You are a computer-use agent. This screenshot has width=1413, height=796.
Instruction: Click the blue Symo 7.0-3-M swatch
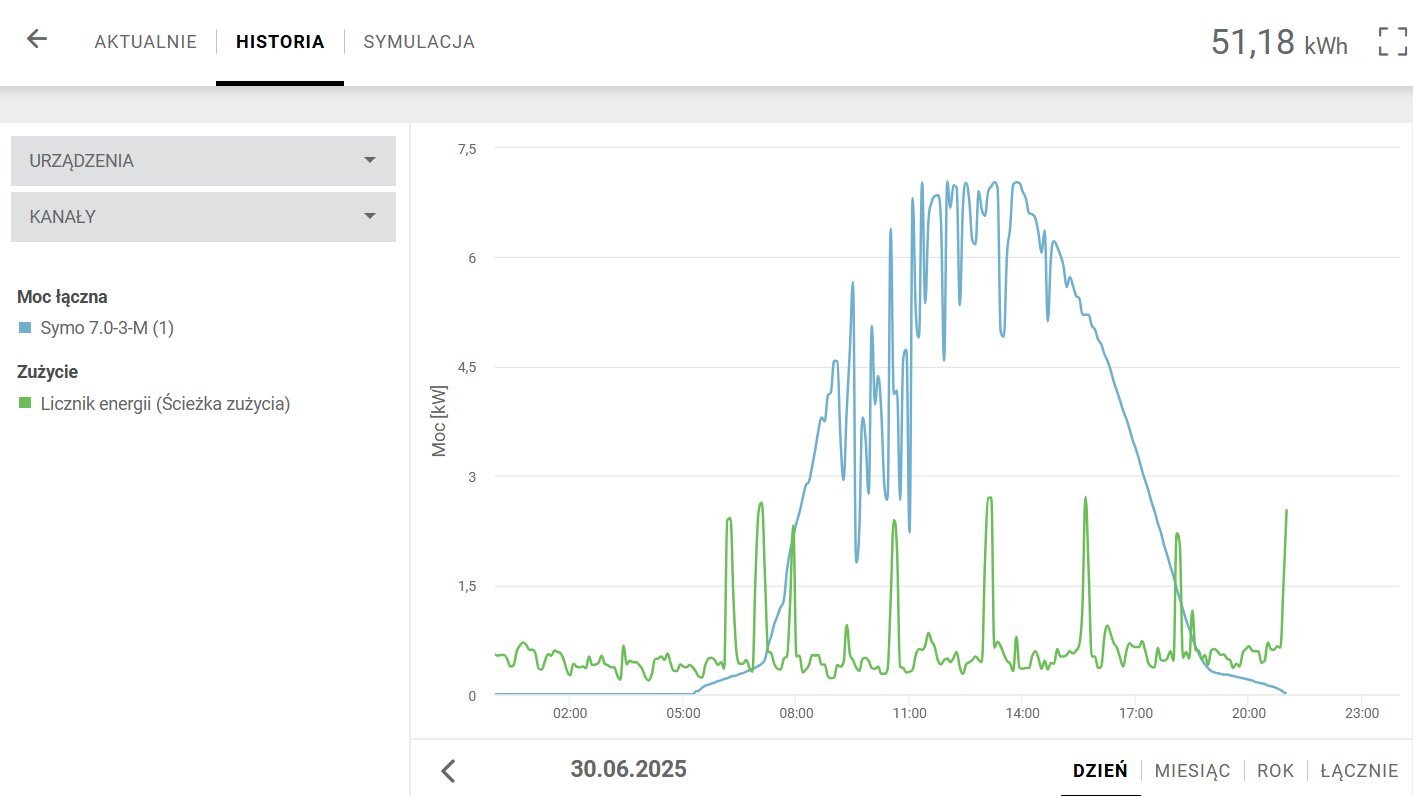pos(25,328)
